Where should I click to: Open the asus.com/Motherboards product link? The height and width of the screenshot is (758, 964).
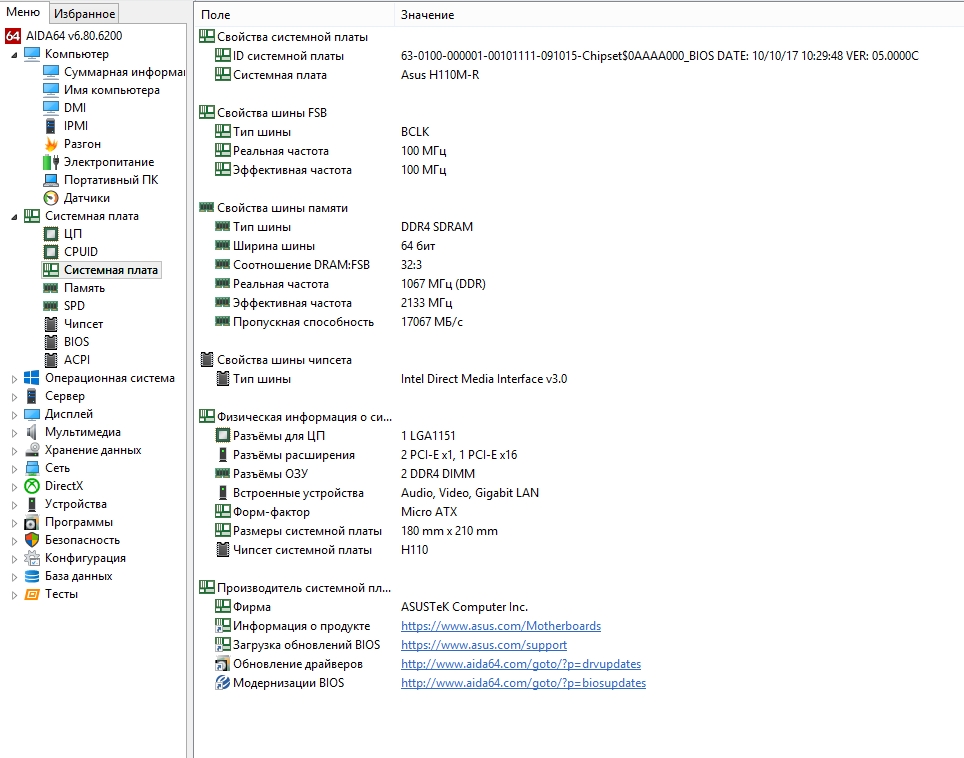500,626
